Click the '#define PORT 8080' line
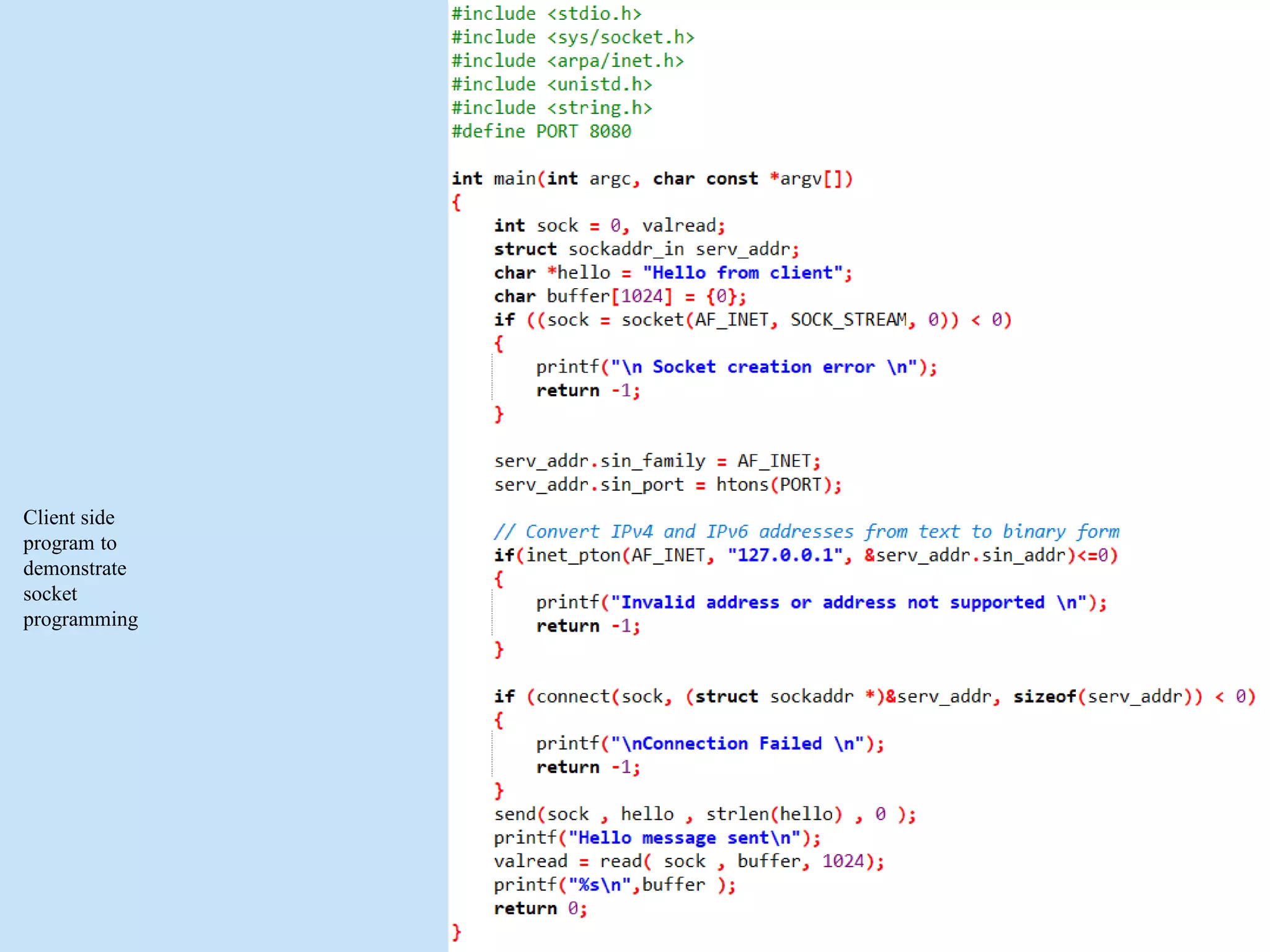Image resolution: width=1270 pixels, height=952 pixels. point(541,131)
